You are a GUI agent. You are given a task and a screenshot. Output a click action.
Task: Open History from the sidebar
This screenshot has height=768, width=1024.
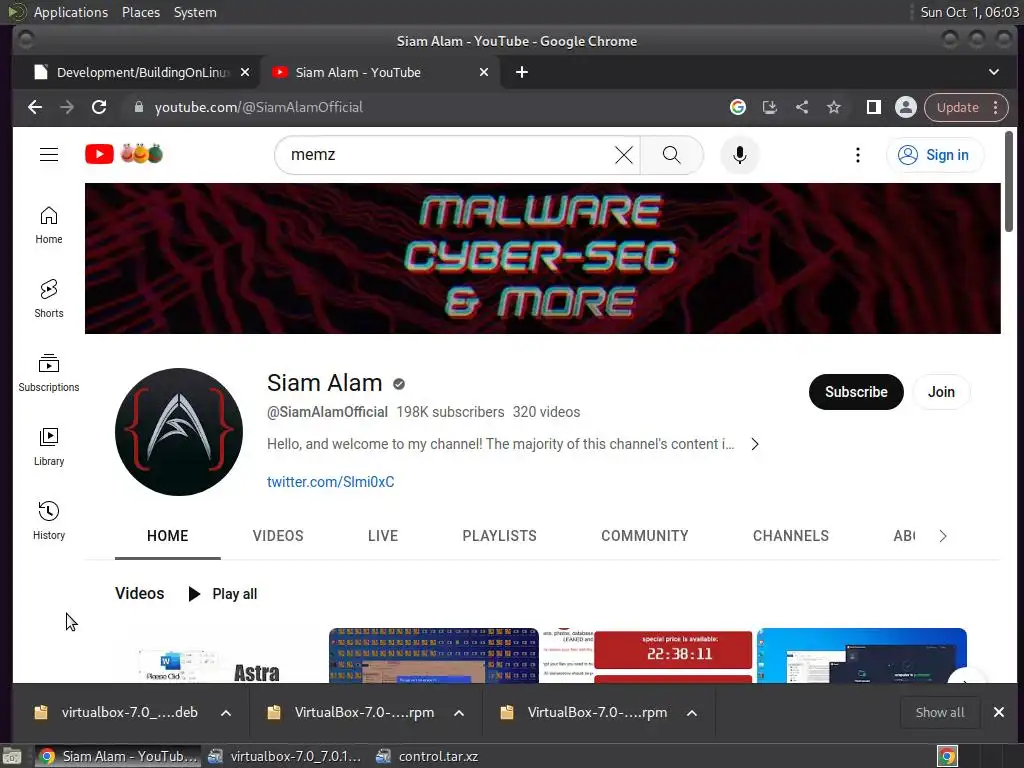[49, 520]
